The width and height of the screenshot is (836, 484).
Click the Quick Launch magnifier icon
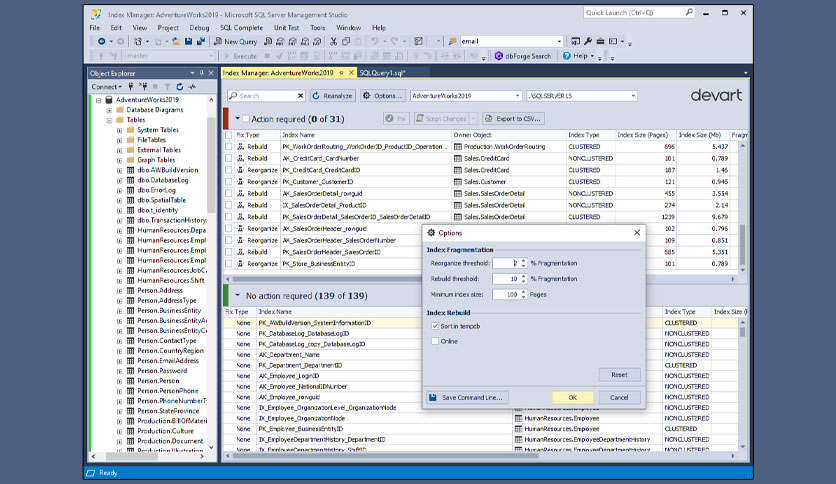coord(689,12)
